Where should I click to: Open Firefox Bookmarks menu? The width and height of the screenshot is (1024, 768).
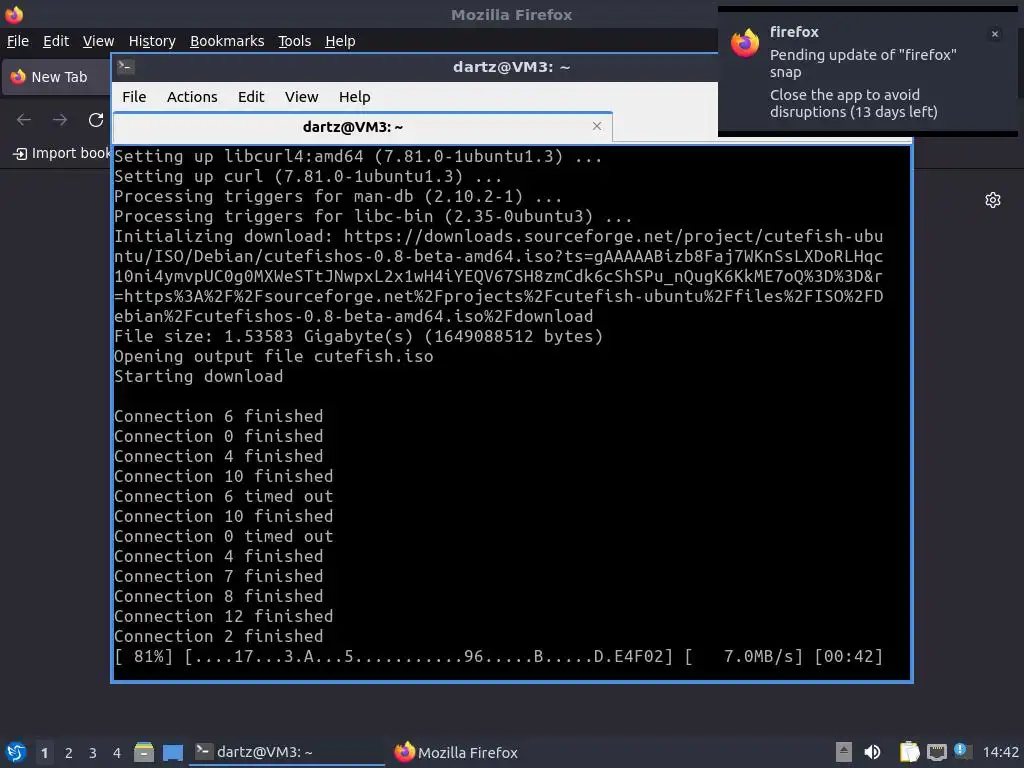pyautogui.click(x=227, y=41)
